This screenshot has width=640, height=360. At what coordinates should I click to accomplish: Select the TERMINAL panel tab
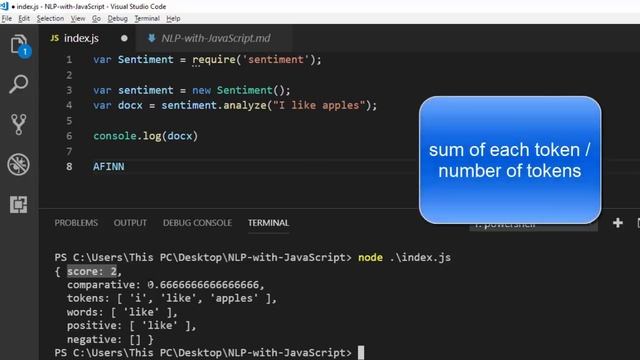(x=268, y=223)
